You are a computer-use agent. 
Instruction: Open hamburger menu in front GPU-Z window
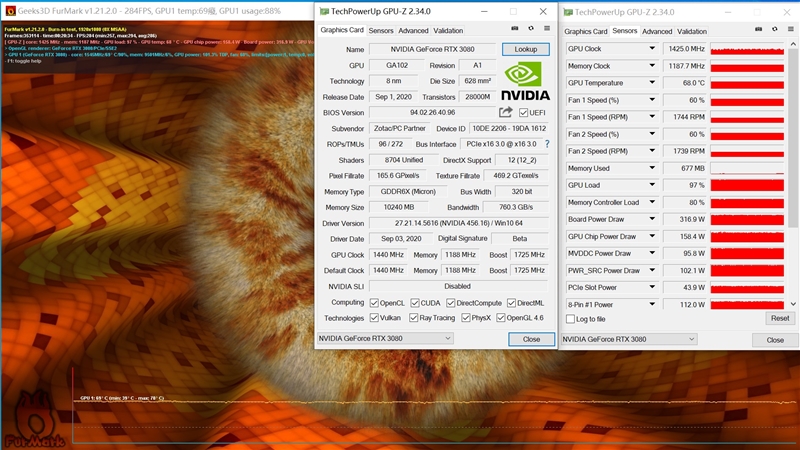[546, 29]
